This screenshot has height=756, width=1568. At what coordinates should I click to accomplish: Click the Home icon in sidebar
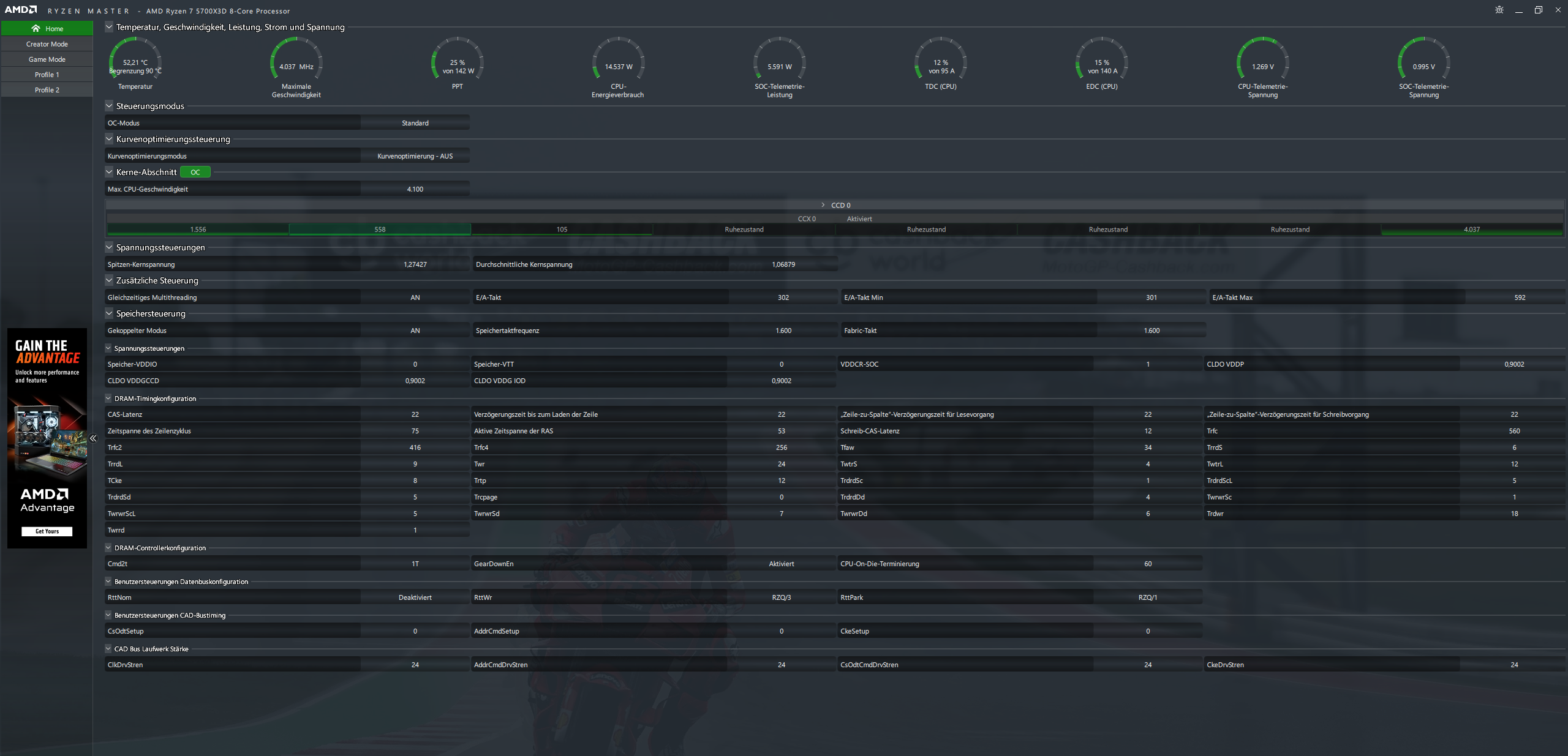pos(36,29)
